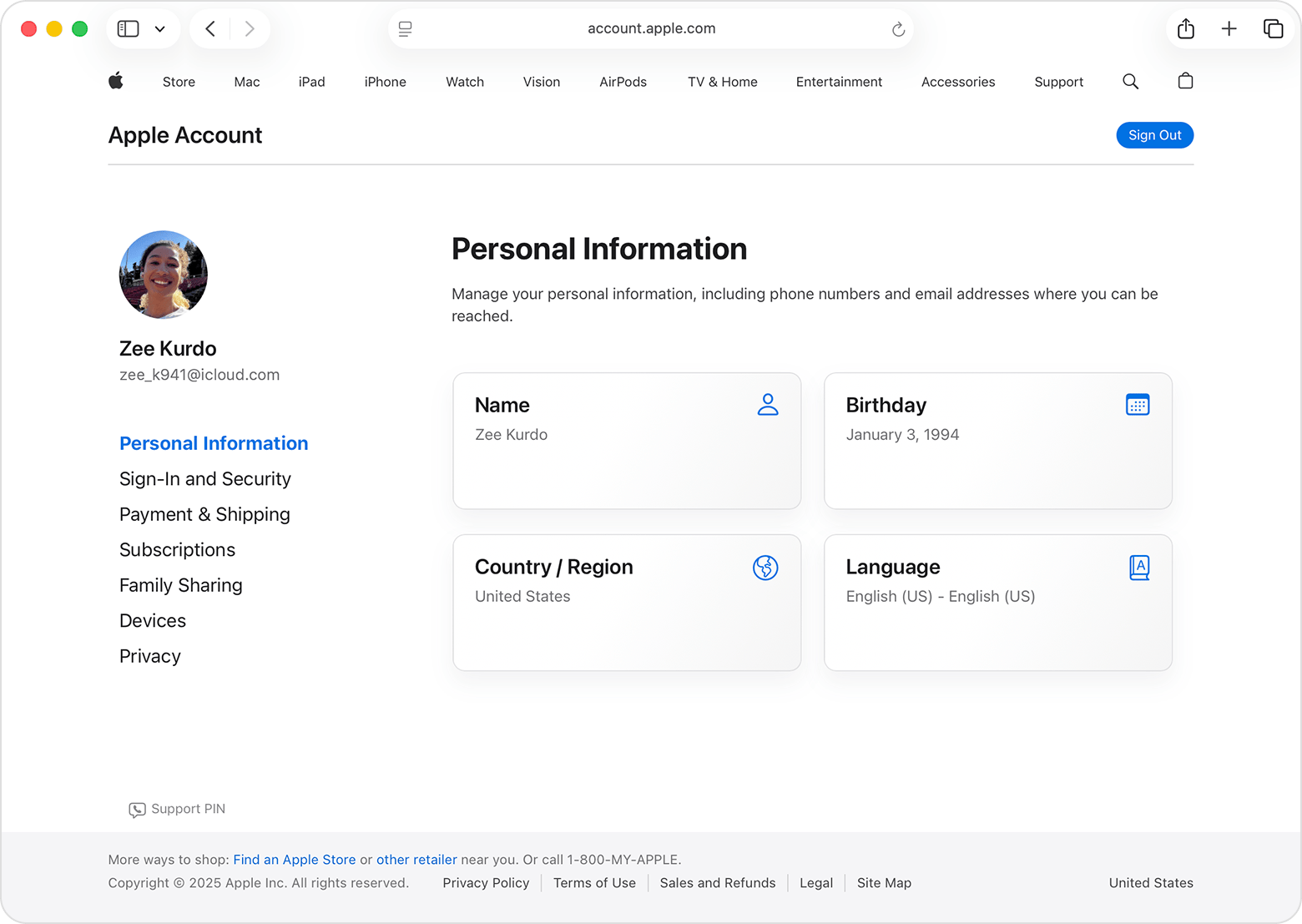The width and height of the screenshot is (1302, 924).
Task: Toggle the Safari sidebar icon
Action: click(x=128, y=28)
